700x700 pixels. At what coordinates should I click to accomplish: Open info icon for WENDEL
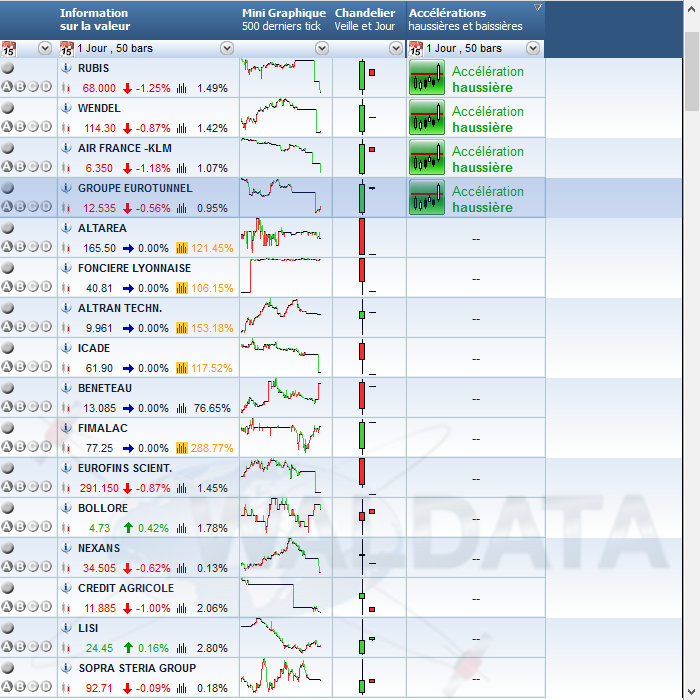coord(67,108)
